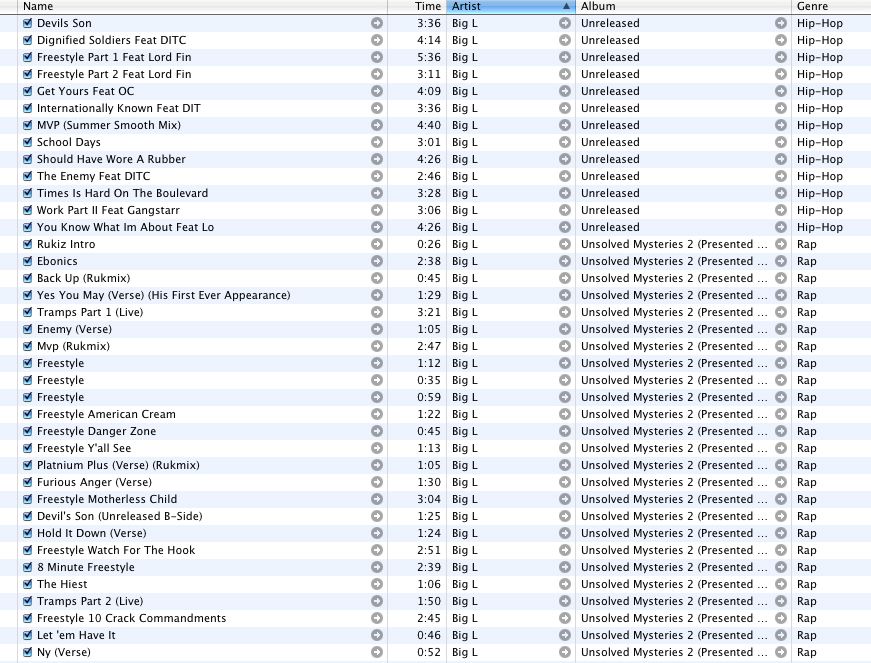871x663 pixels.
Task: Click artist arrow icon in Hold It Down (Verse) row
Action: tap(565, 533)
